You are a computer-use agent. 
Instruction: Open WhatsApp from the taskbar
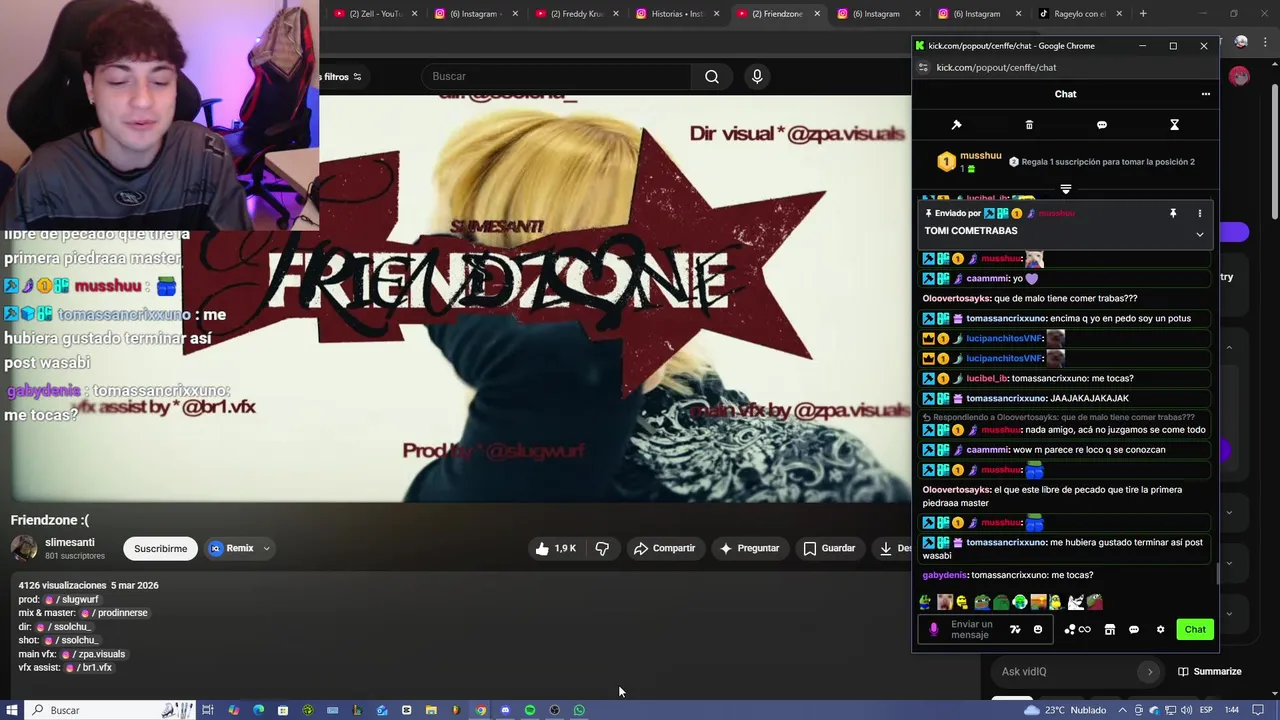click(579, 710)
